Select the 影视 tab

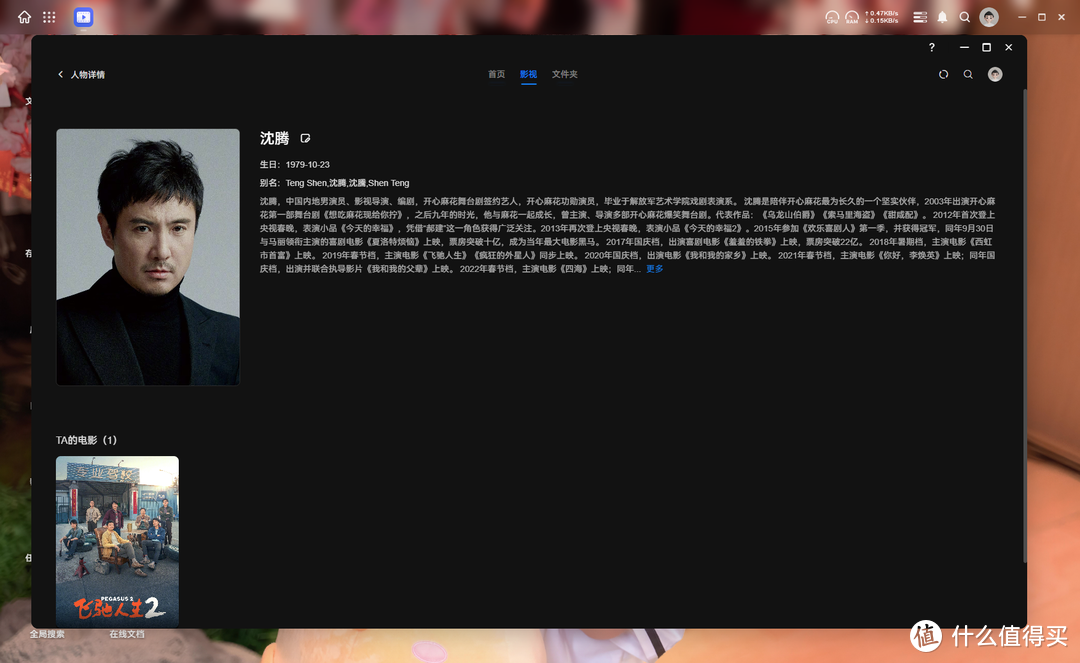(x=528, y=74)
